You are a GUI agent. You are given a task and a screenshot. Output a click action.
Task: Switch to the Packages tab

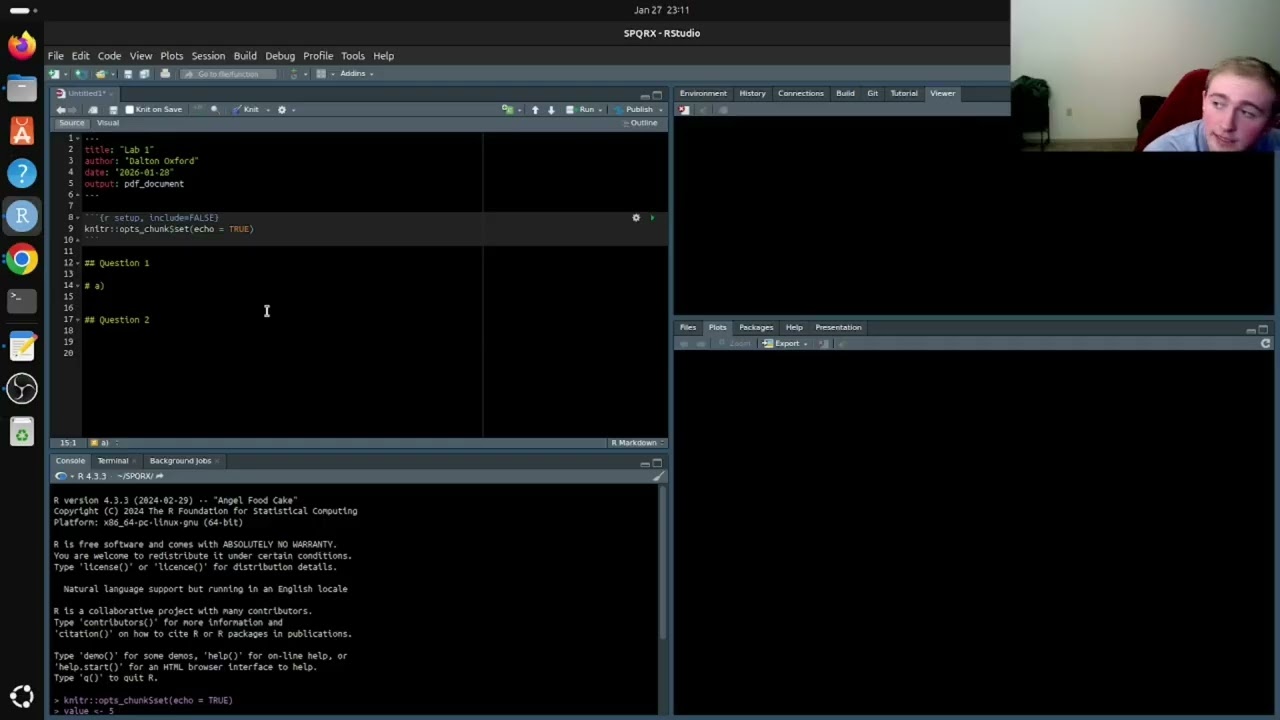coord(756,328)
